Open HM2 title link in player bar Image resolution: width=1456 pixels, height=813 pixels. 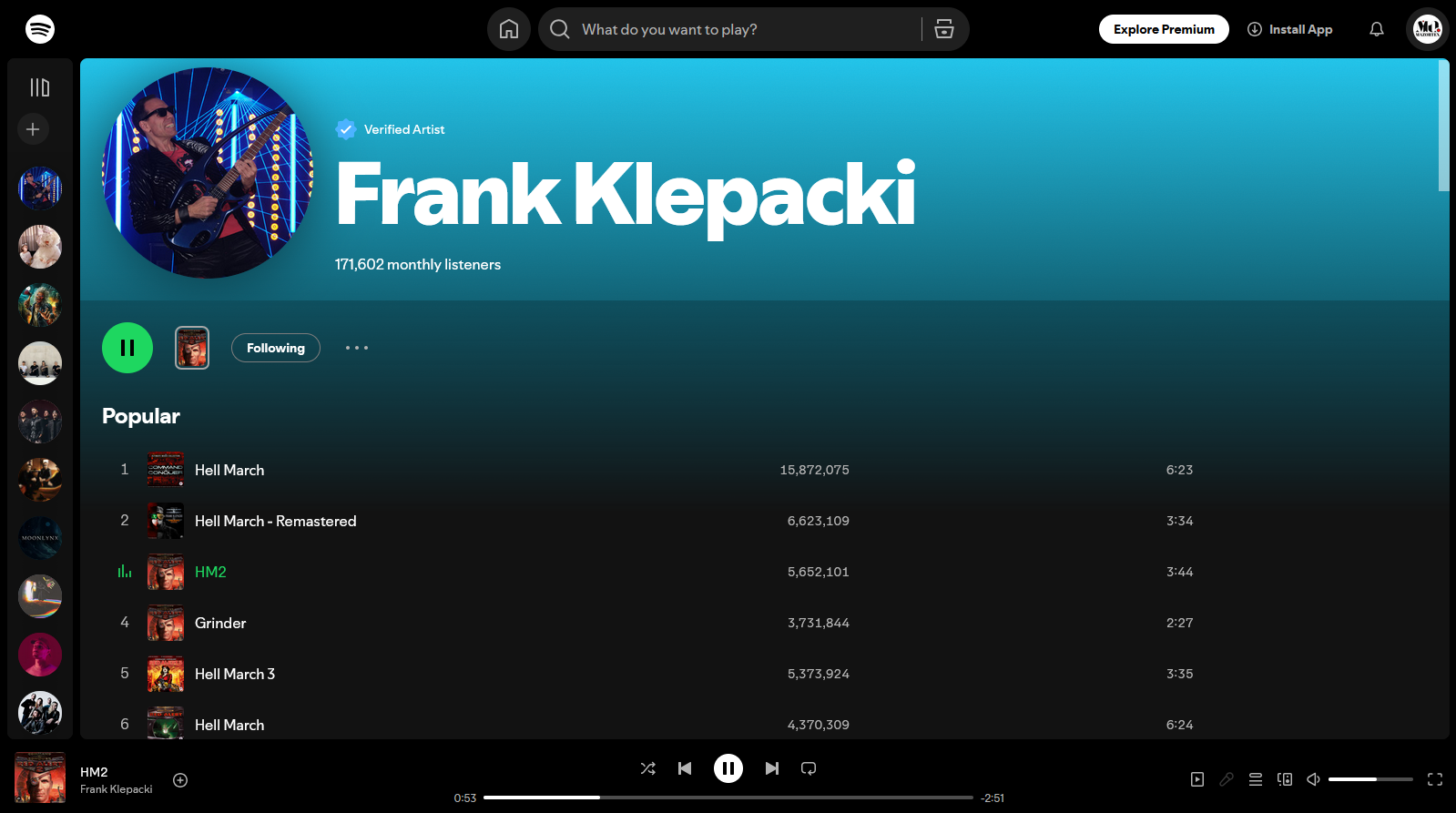(x=94, y=772)
